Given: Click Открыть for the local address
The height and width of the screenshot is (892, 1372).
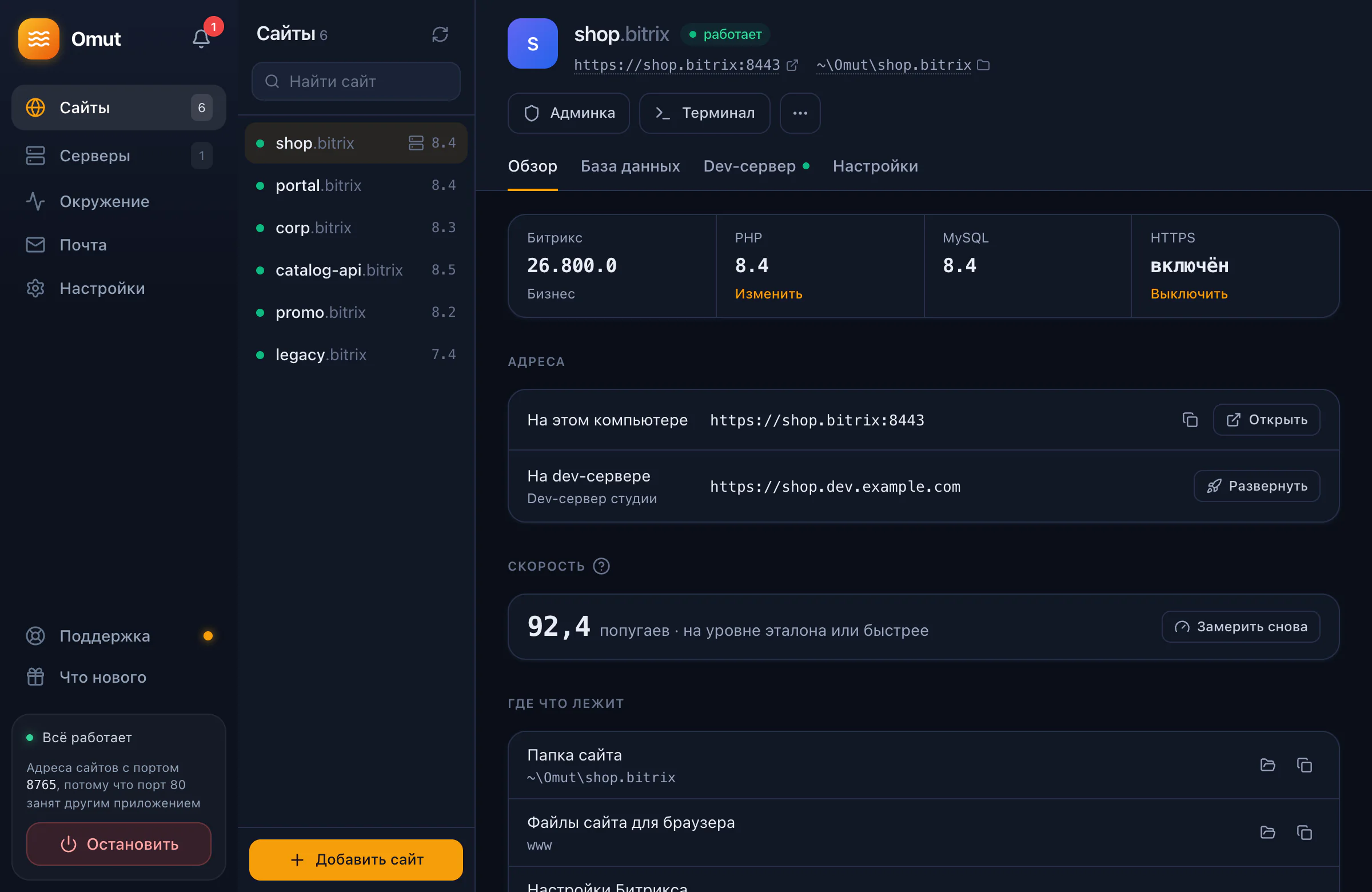Looking at the screenshot, I should pyautogui.click(x=1266, y=420).
